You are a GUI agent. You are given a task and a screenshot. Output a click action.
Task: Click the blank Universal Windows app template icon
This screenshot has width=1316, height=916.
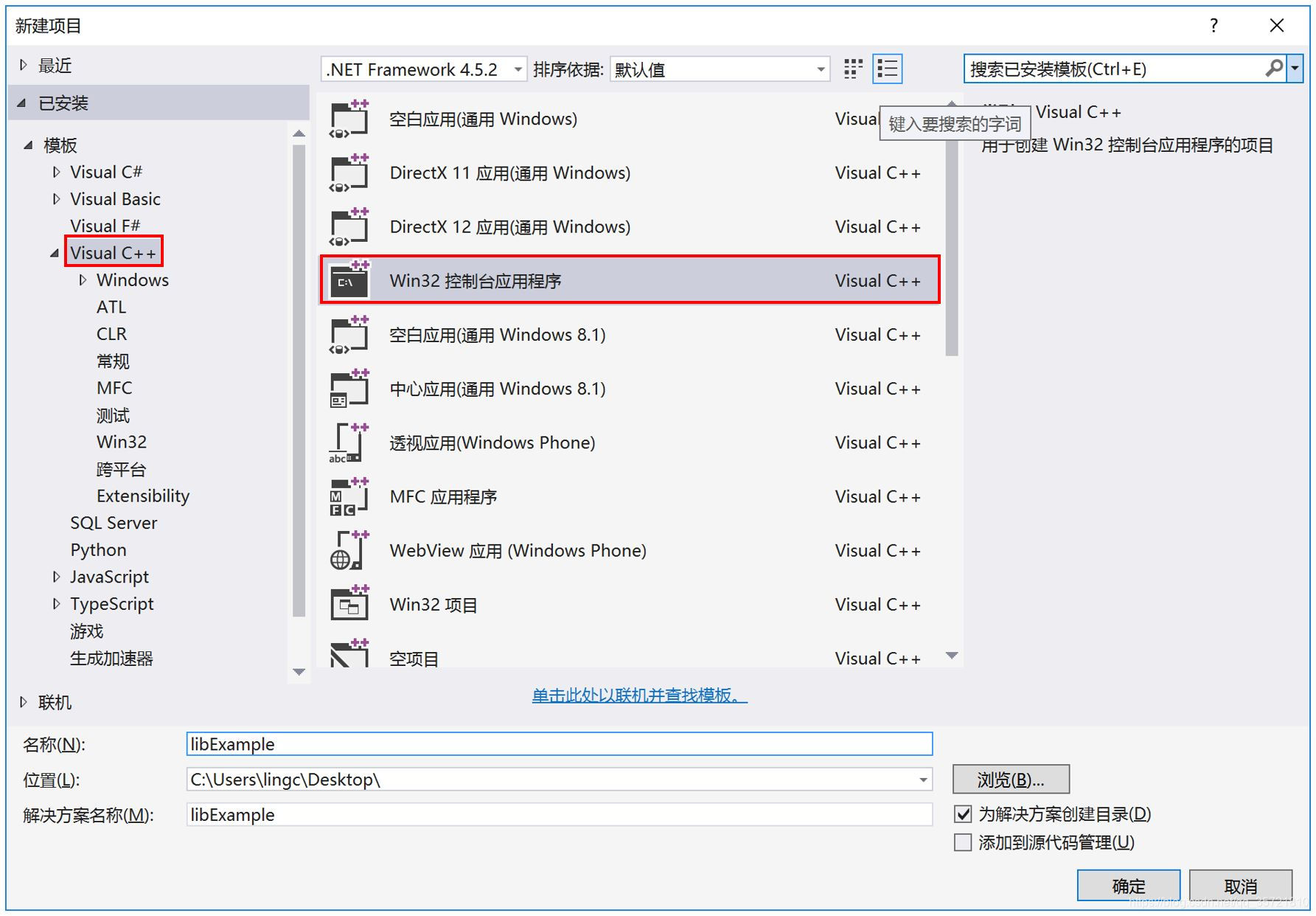coord(349,119)
